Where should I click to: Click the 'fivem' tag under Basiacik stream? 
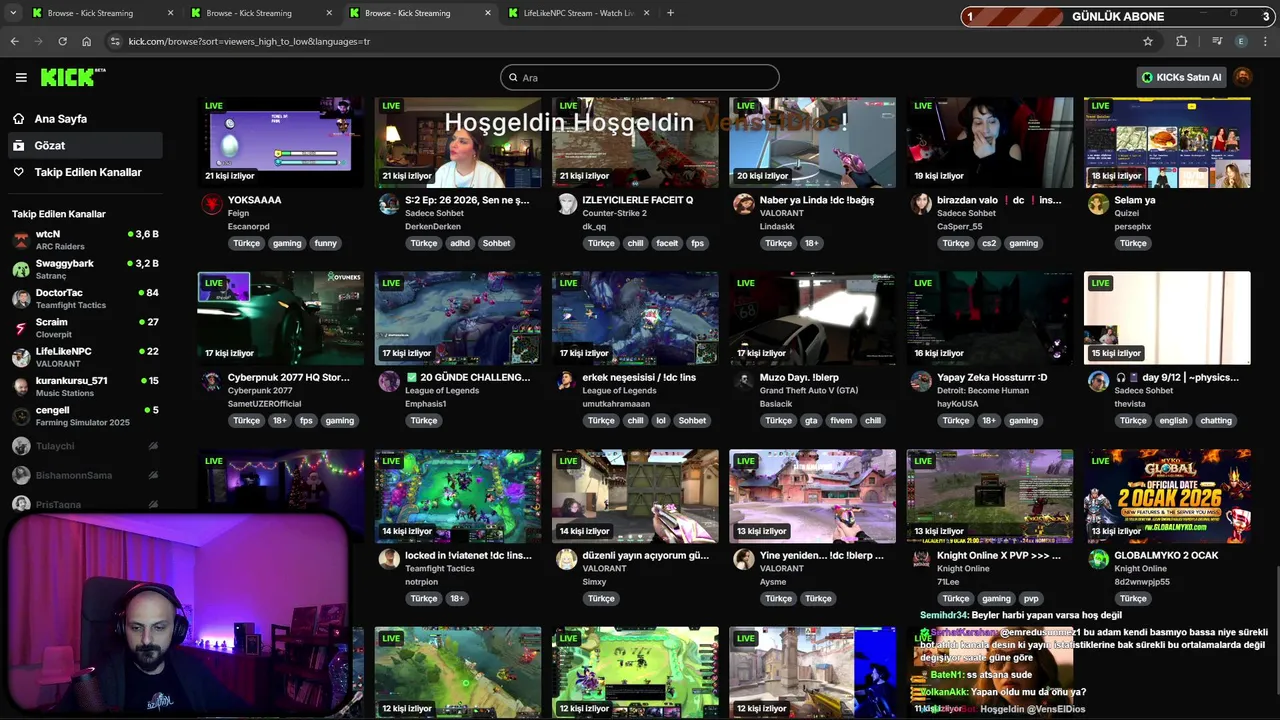coord(841,421)
